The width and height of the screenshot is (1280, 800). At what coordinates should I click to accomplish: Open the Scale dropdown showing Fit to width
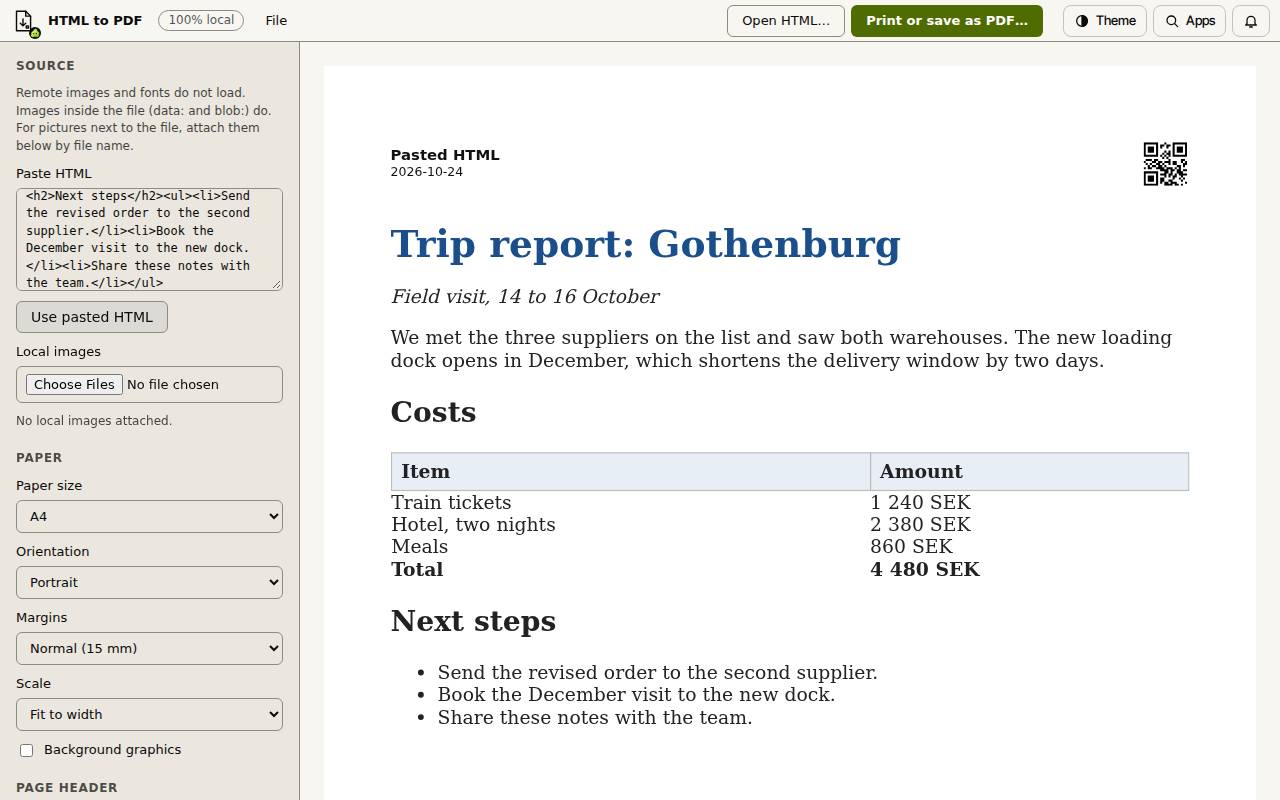click(149, 715)
